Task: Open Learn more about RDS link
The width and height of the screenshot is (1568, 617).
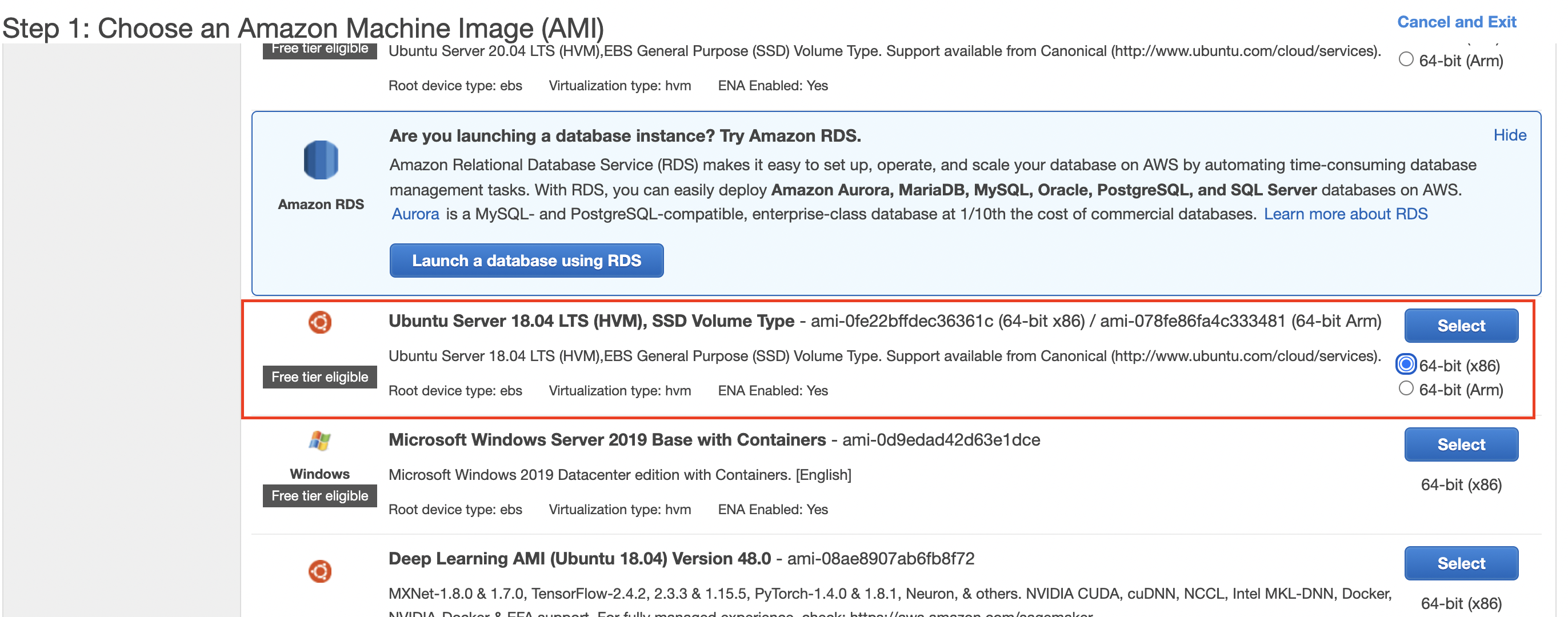Action: (x=1345, y=214)
